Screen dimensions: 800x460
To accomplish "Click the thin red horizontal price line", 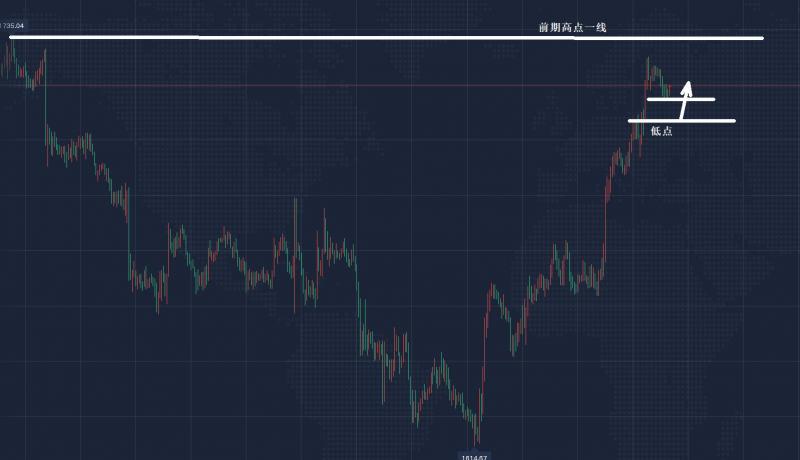I will [300, 85].
